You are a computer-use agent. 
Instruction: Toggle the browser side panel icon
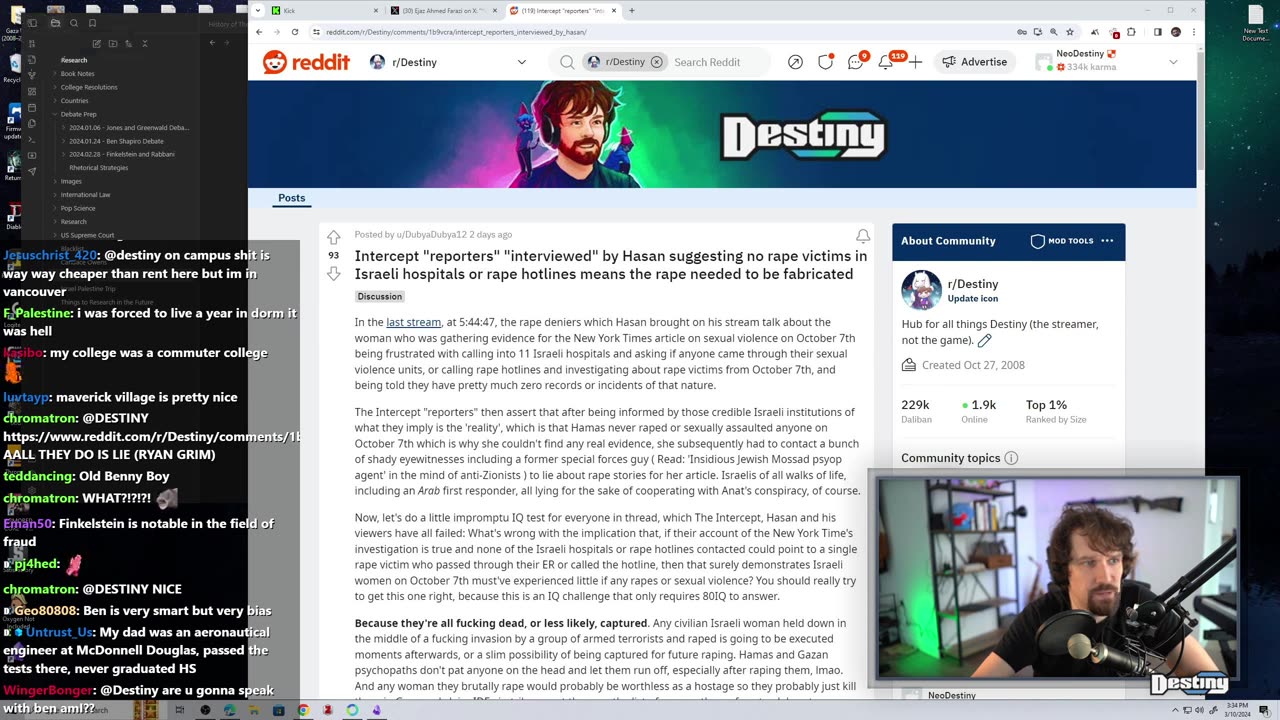[x=1157, y=32]
